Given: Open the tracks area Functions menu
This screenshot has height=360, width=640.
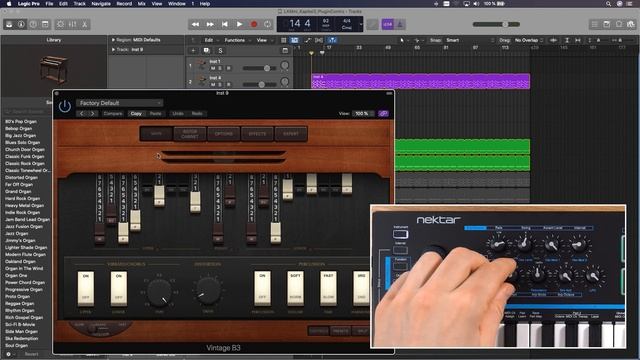Looking at the screenshot, I should [236, 40].
